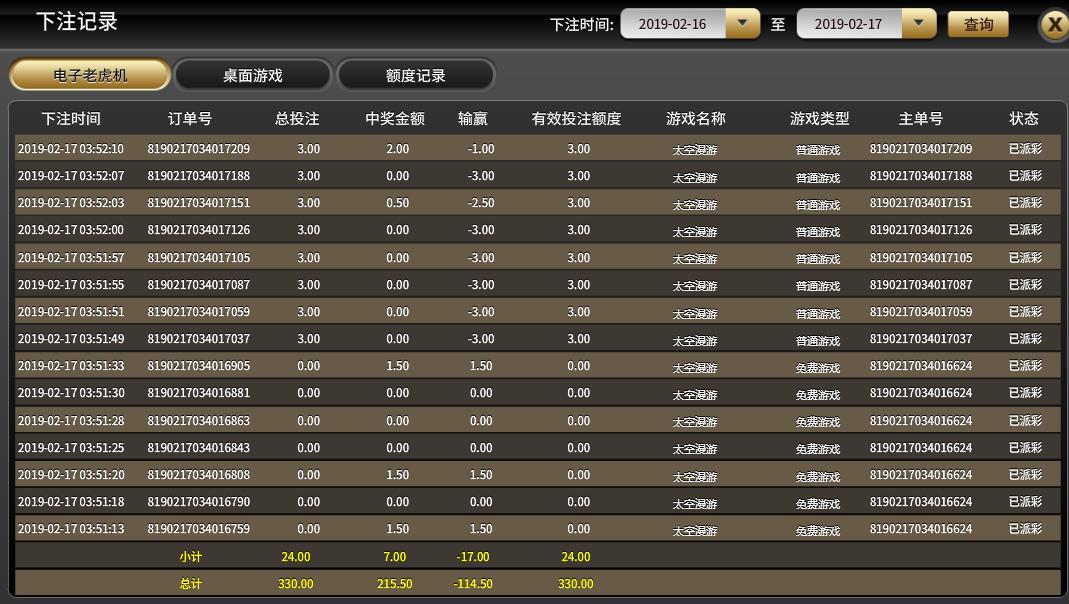Select the 订单号 column header
1069x604 pixels.
tap(190, 119)
